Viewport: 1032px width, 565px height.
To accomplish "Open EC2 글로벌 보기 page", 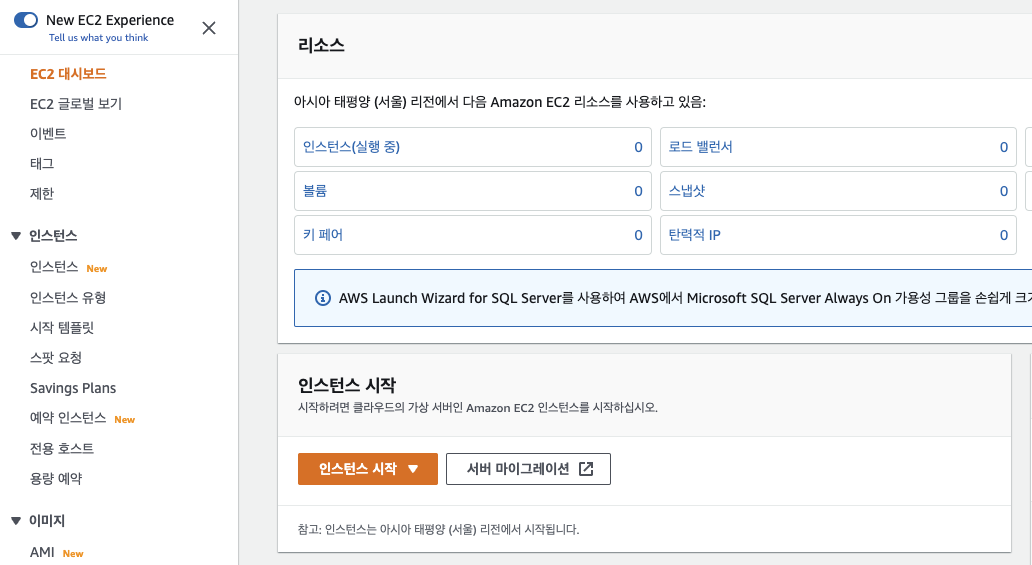I will 76,104.
